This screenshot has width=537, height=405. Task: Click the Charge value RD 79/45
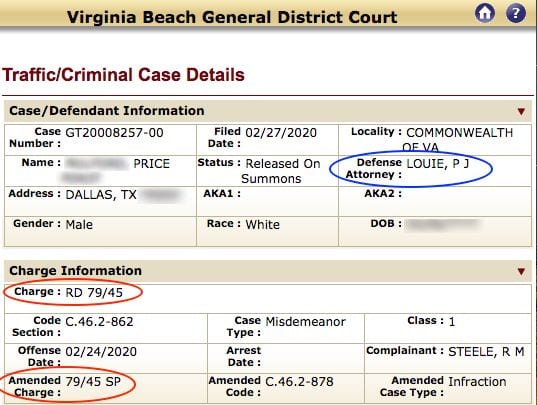94,292
